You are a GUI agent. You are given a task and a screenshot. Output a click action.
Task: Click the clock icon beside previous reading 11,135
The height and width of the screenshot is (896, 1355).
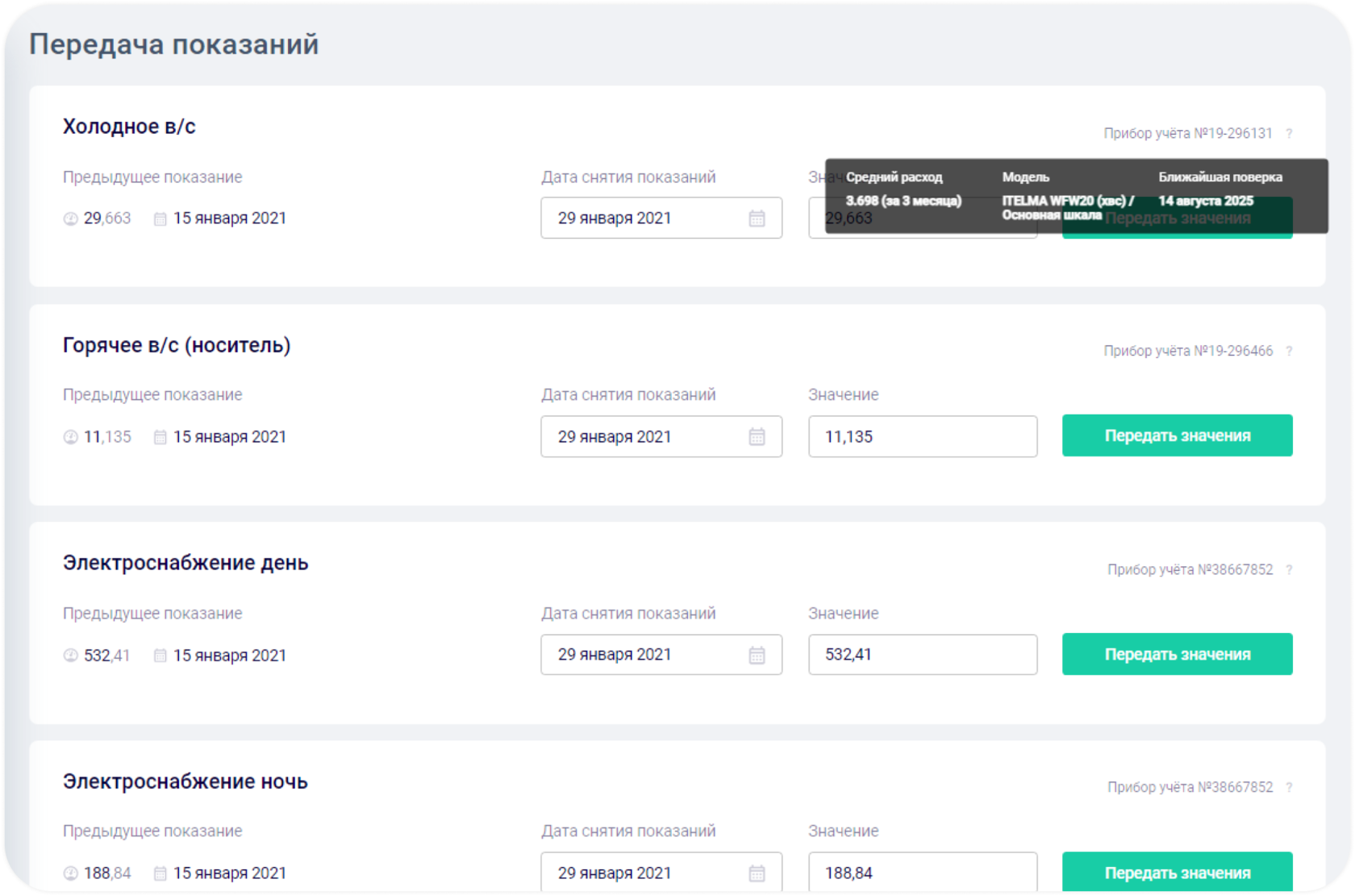click(x=71, y=437)
